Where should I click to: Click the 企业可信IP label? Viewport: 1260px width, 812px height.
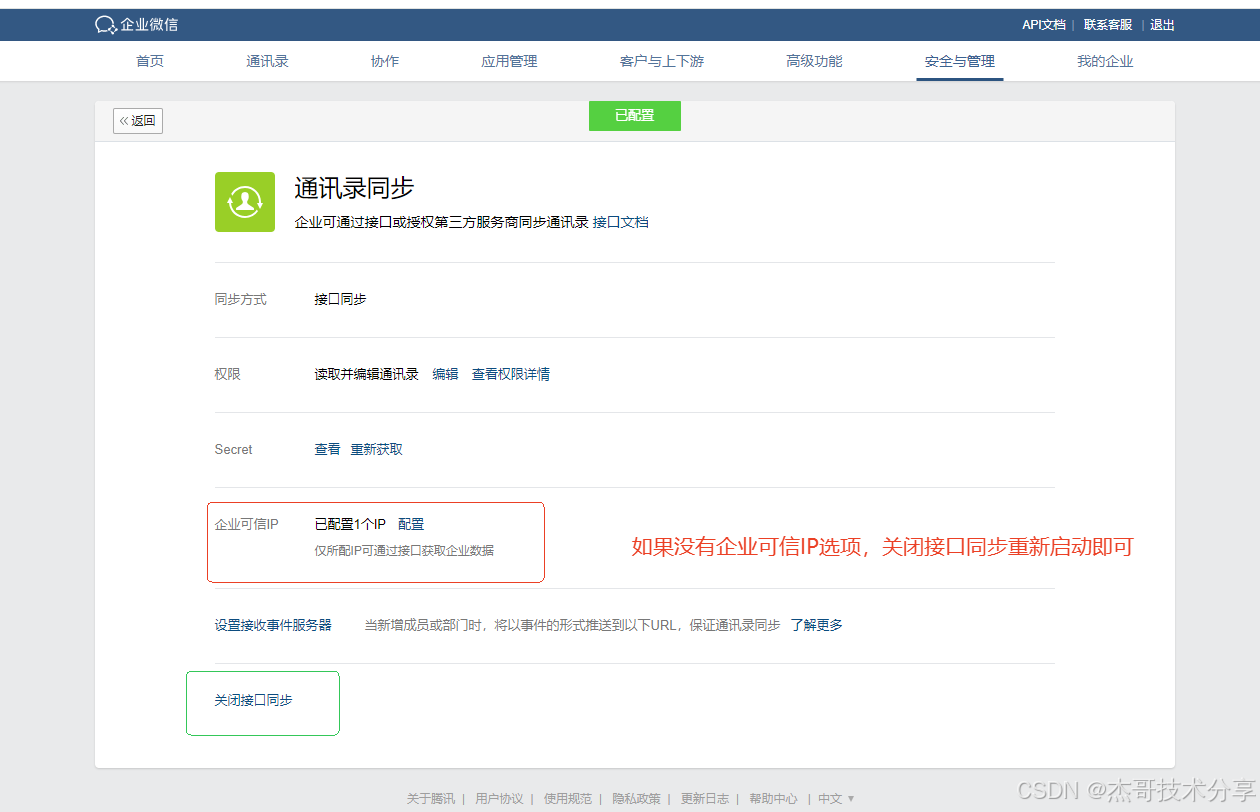tap(246, 524)
